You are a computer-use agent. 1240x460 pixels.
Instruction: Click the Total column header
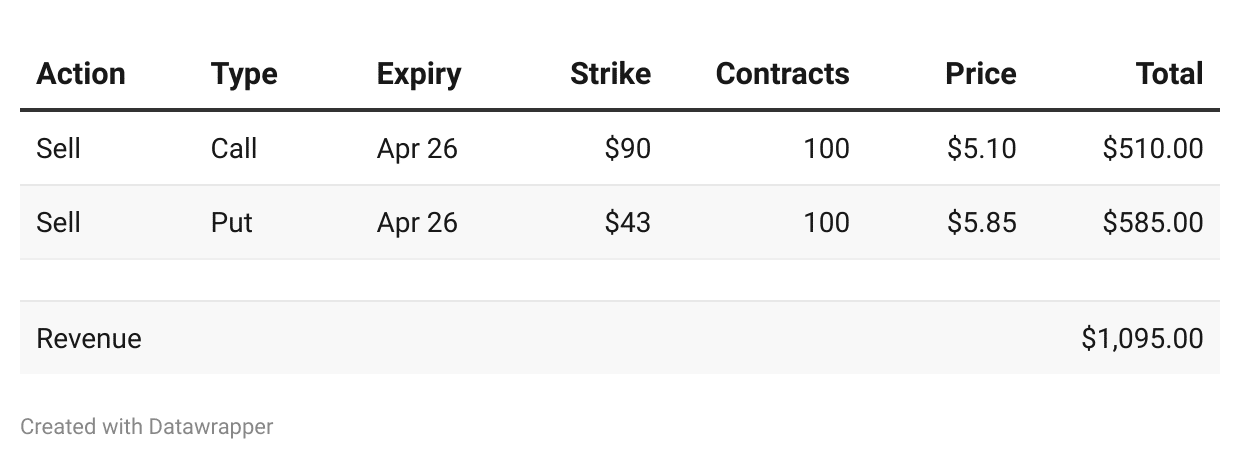coord(1169,74)
